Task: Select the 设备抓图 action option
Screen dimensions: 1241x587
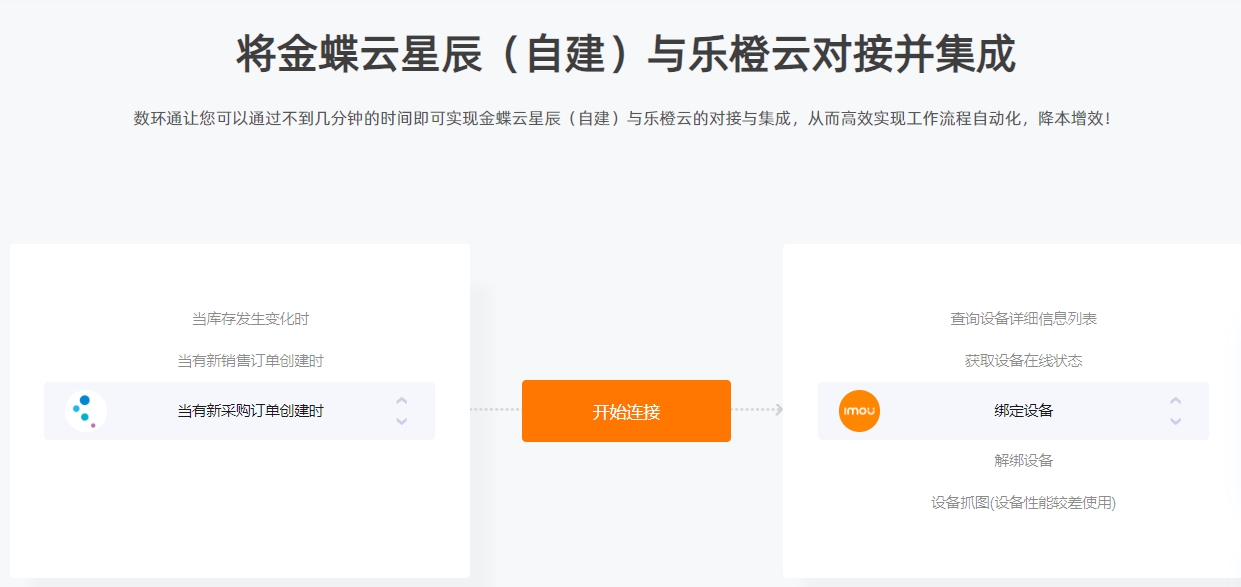Action: [1023, 503]
